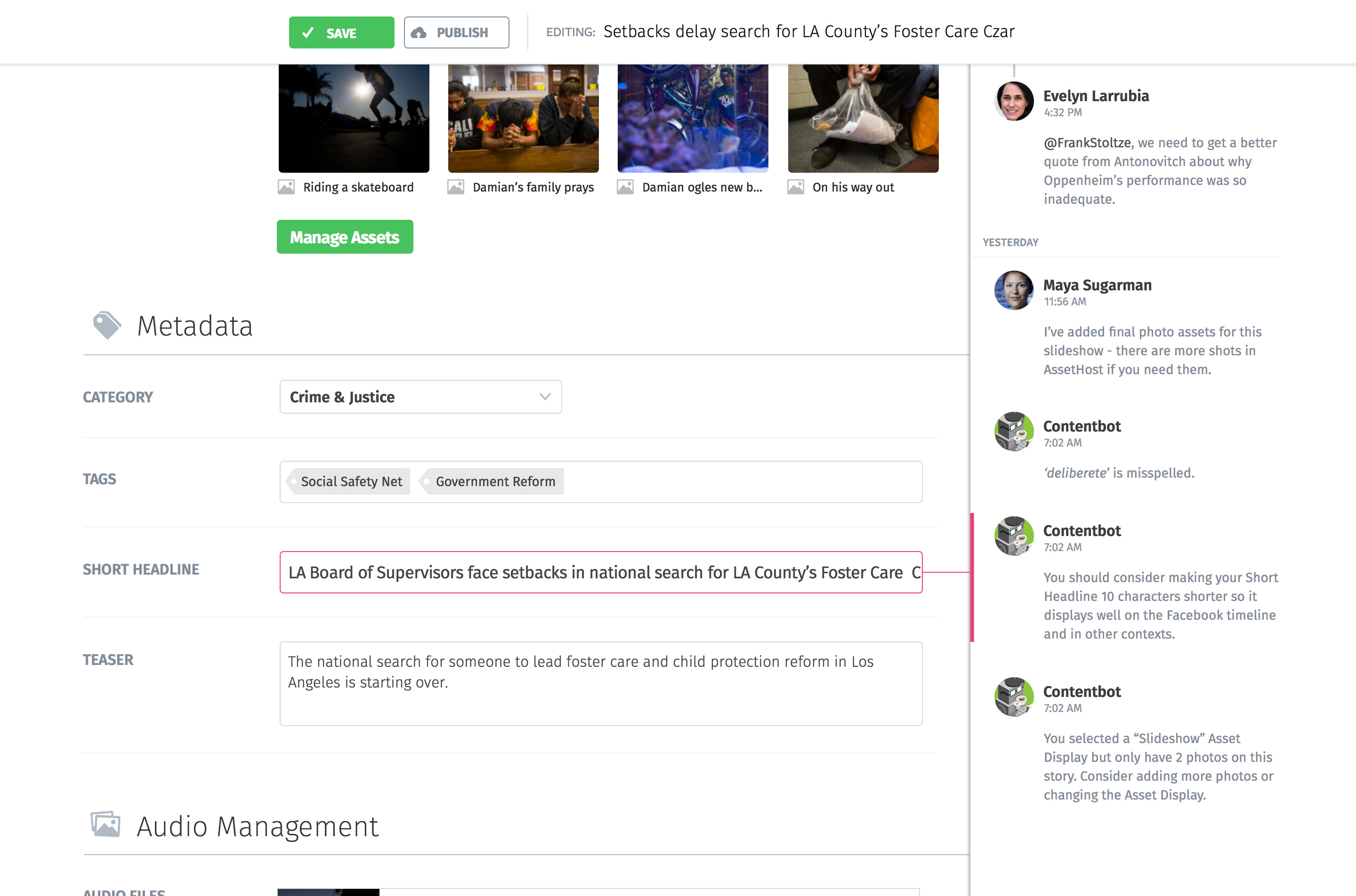Click the @FrankStoltze mention

[1087, 143]
